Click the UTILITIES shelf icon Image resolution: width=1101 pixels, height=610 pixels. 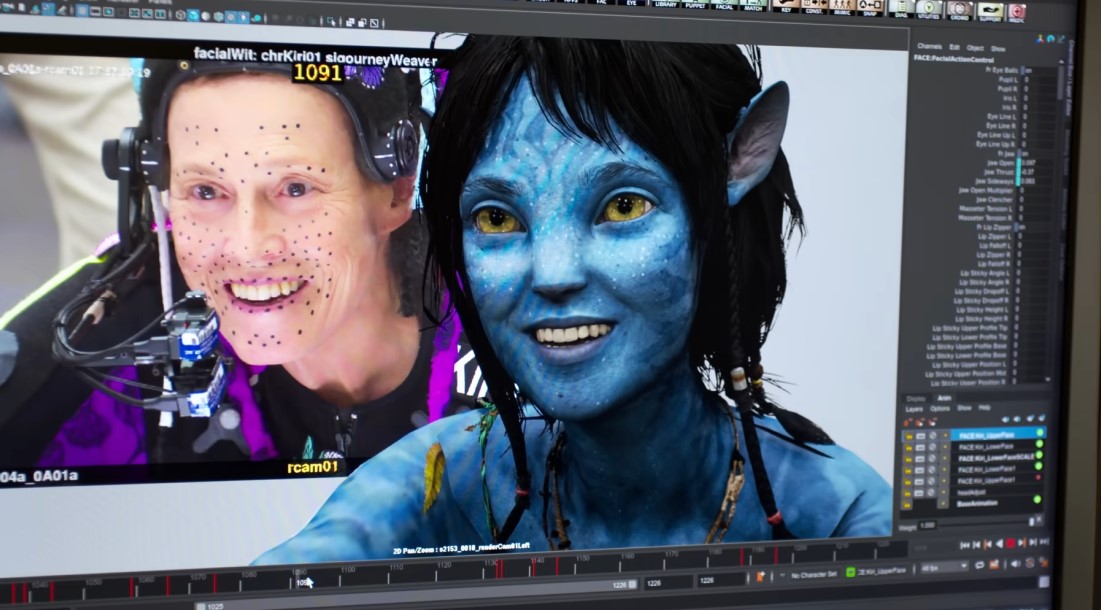929,9
